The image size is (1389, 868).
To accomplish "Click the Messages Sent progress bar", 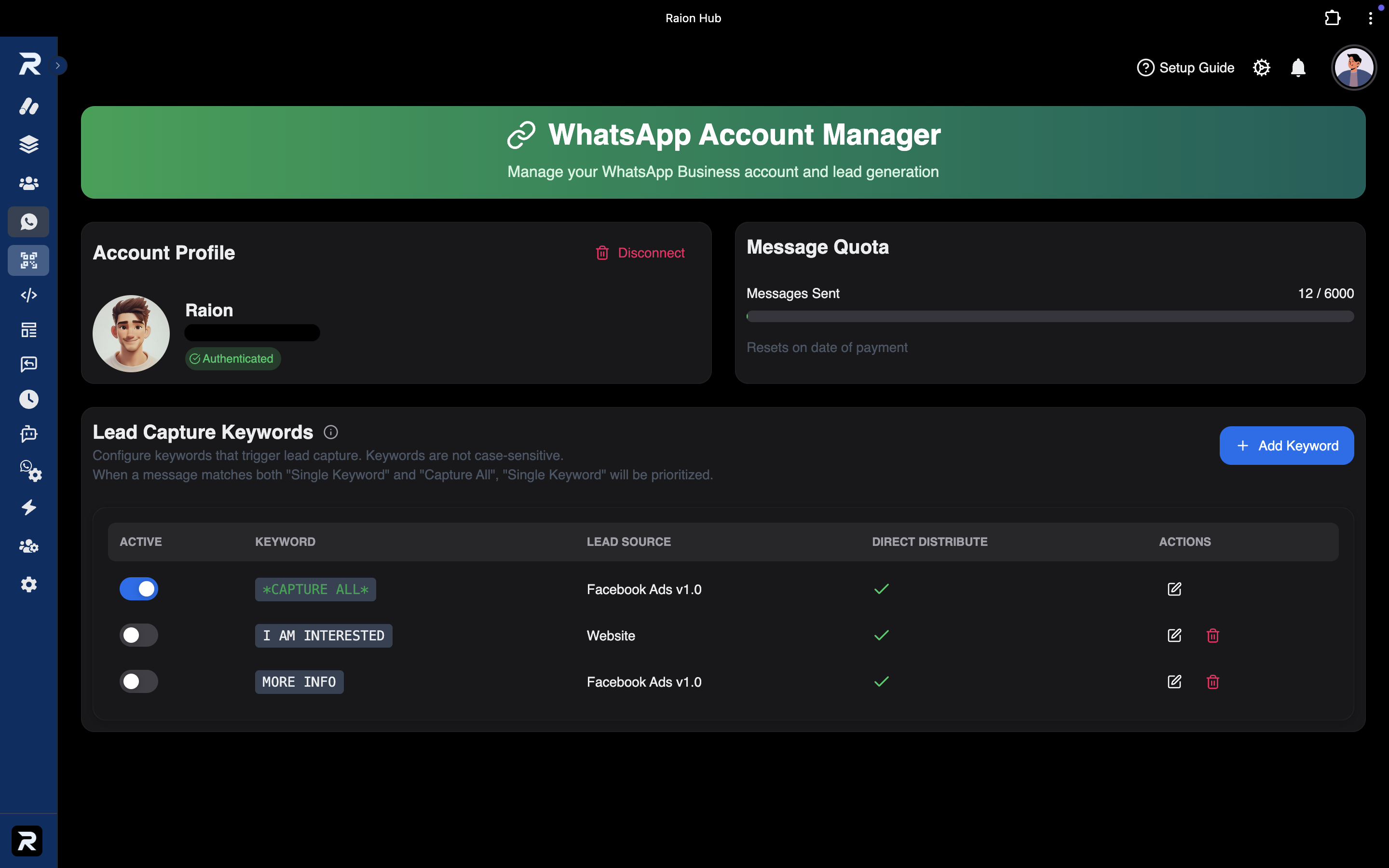I will click(x=1050, y=316).
